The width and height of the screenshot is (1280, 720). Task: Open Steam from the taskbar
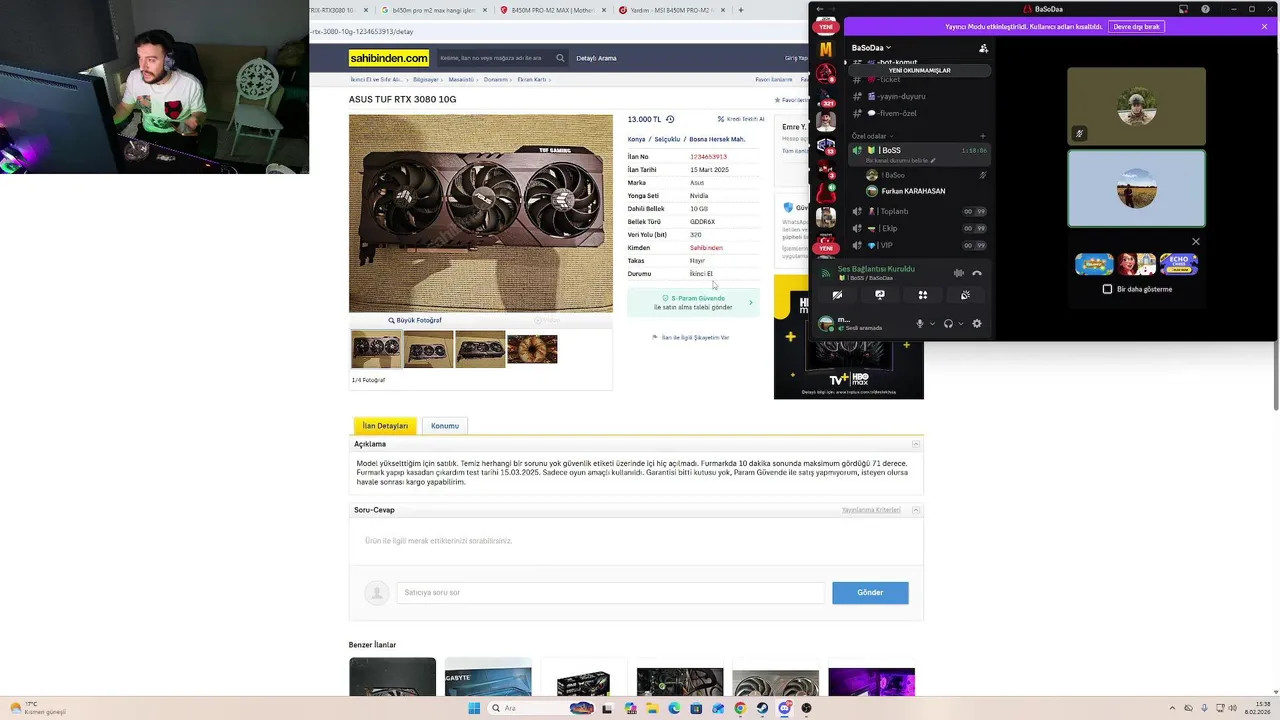click(x=762, y=708)
